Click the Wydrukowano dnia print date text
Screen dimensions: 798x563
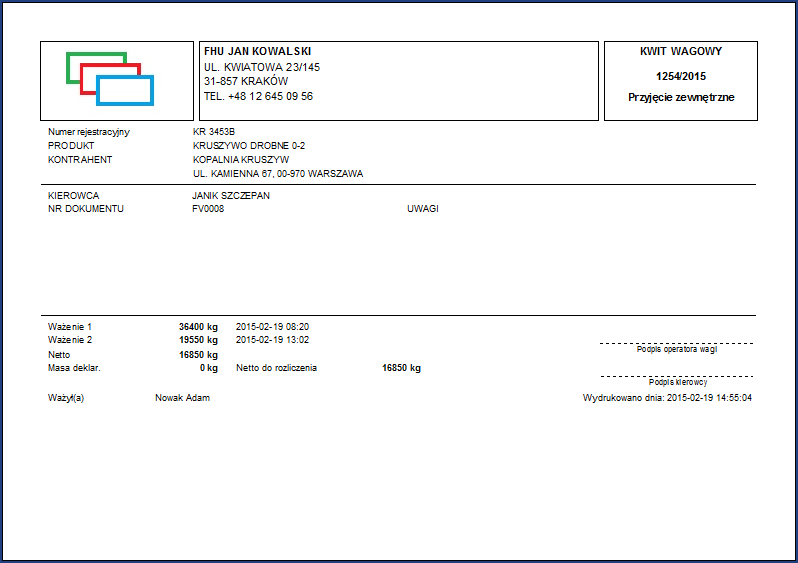pos(667,398)
